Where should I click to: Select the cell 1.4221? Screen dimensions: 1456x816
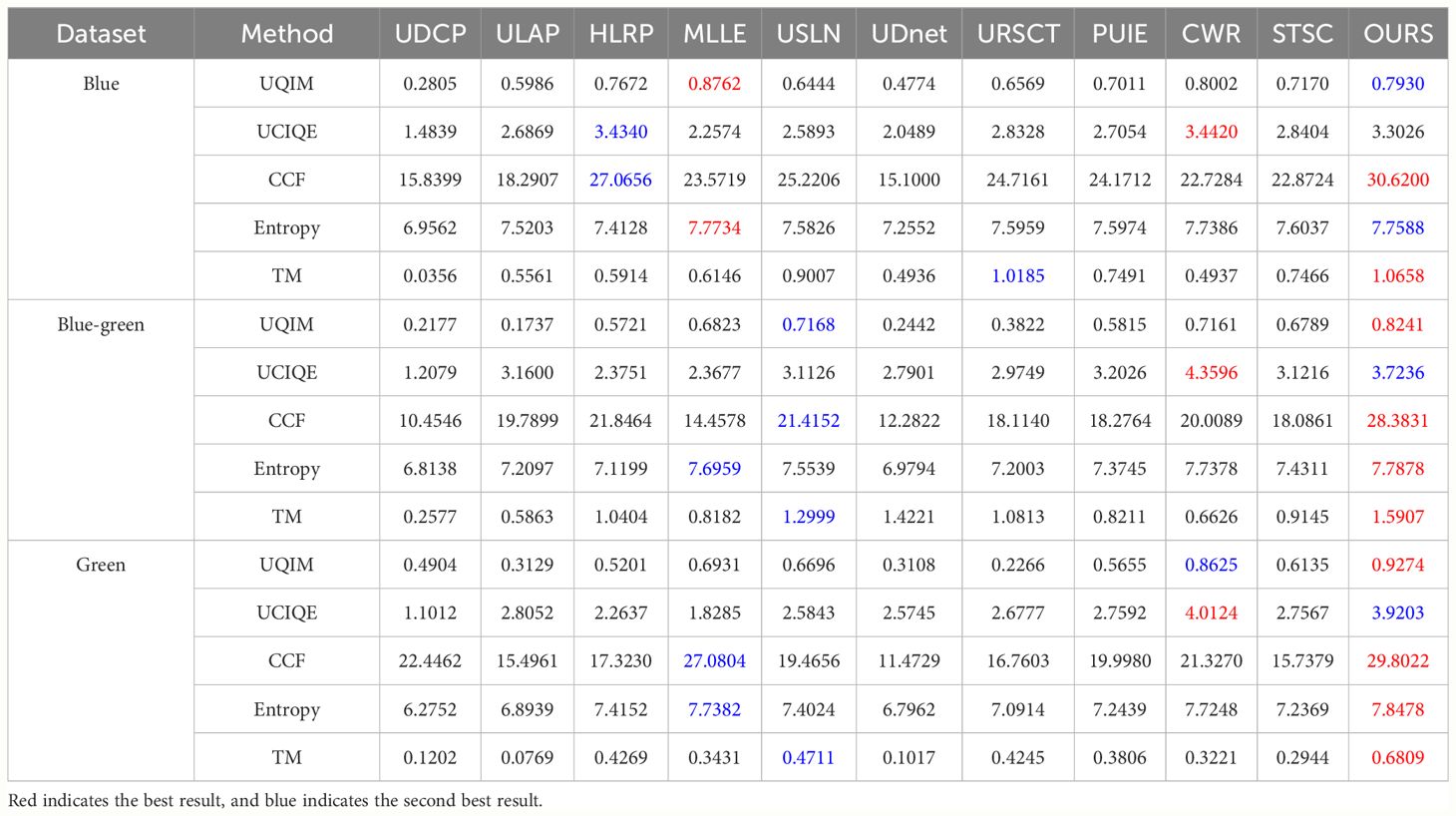909,517
